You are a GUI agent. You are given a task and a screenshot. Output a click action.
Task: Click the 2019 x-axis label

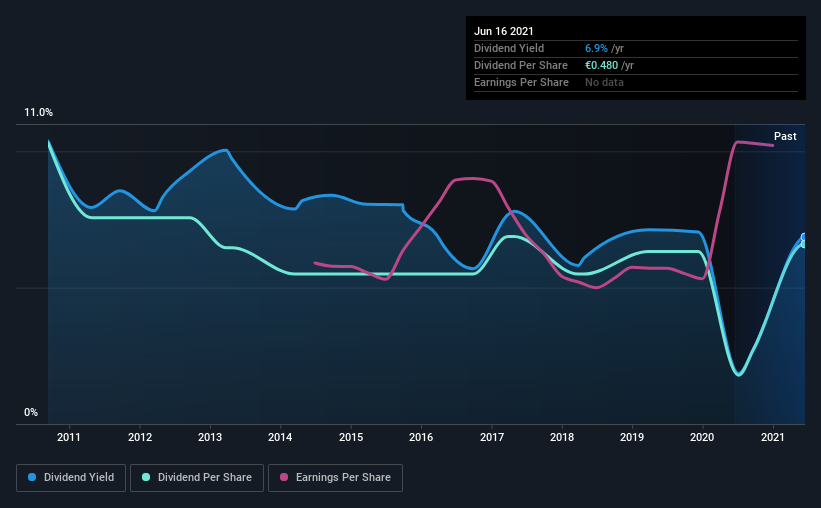pos(632,437)
